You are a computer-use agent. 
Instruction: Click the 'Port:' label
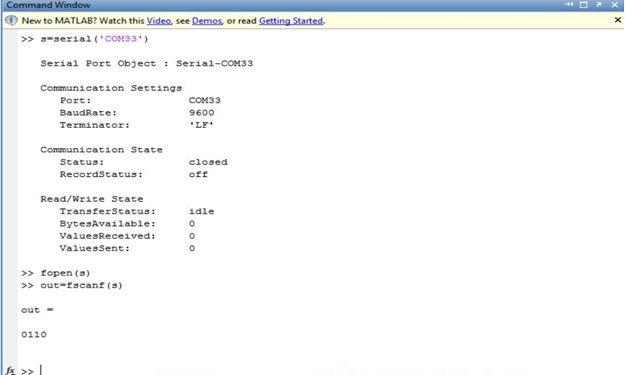click(75, 100)
